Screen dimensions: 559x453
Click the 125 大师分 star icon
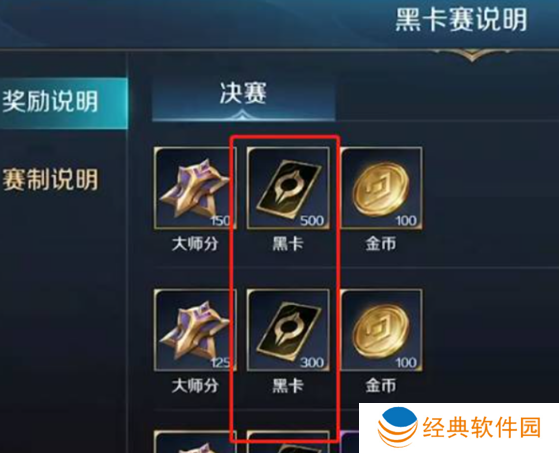[x=195, y=330]
